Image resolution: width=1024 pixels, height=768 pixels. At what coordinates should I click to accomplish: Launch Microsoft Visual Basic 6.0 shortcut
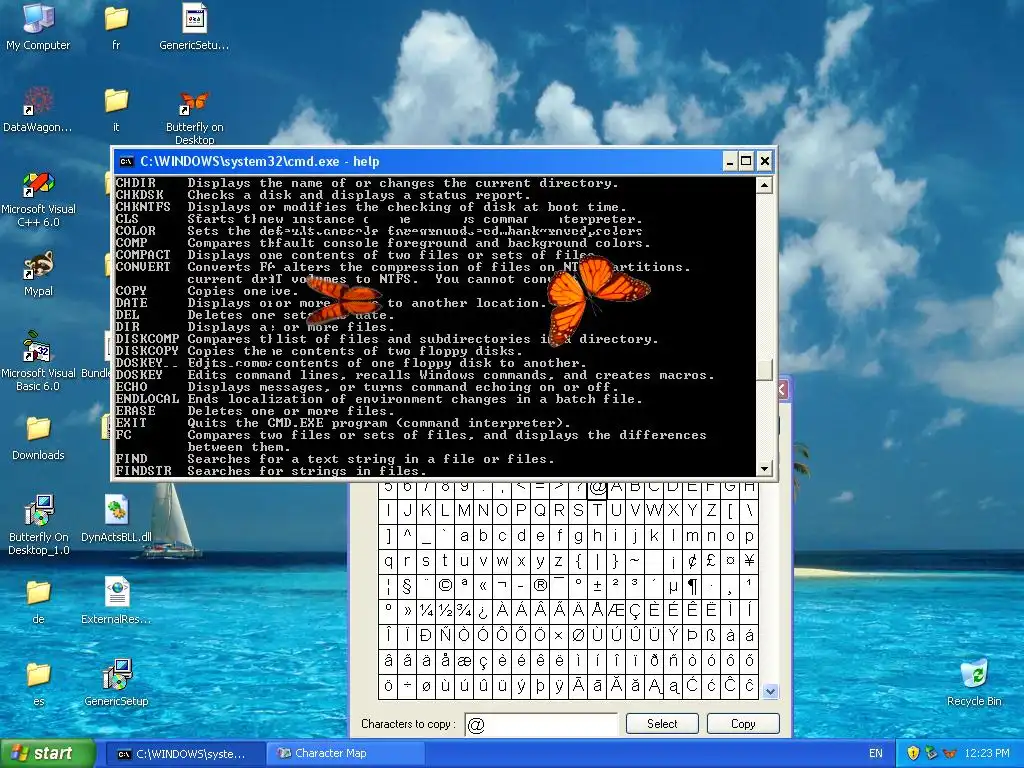pos(38,361)
